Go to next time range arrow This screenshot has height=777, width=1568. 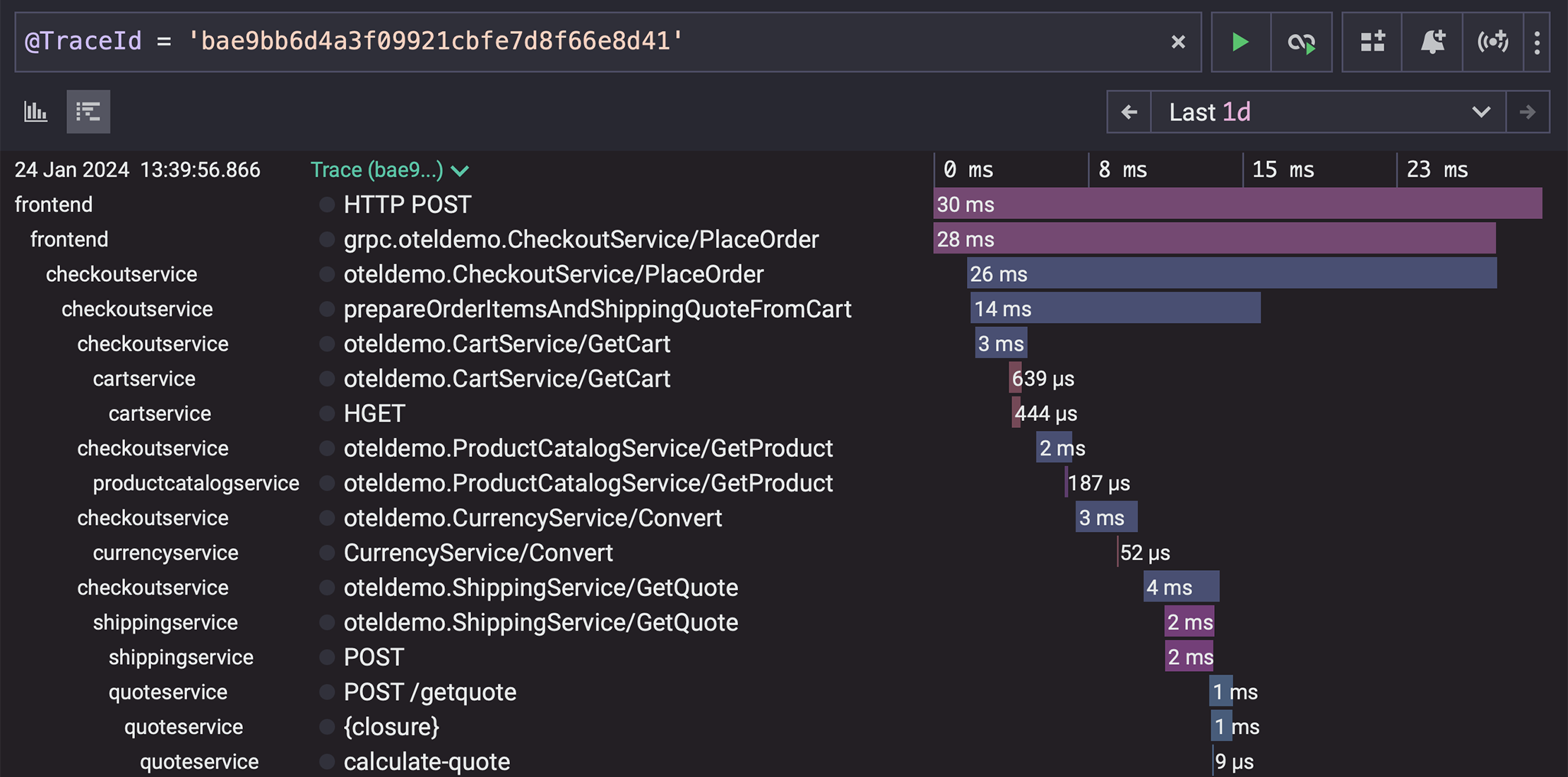click(1528, 112)
